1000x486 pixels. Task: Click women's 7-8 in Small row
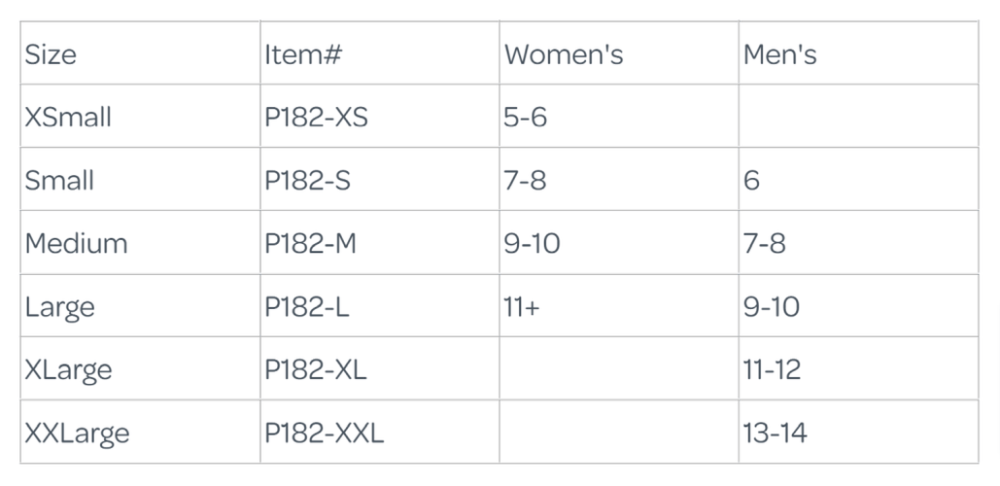525,180
